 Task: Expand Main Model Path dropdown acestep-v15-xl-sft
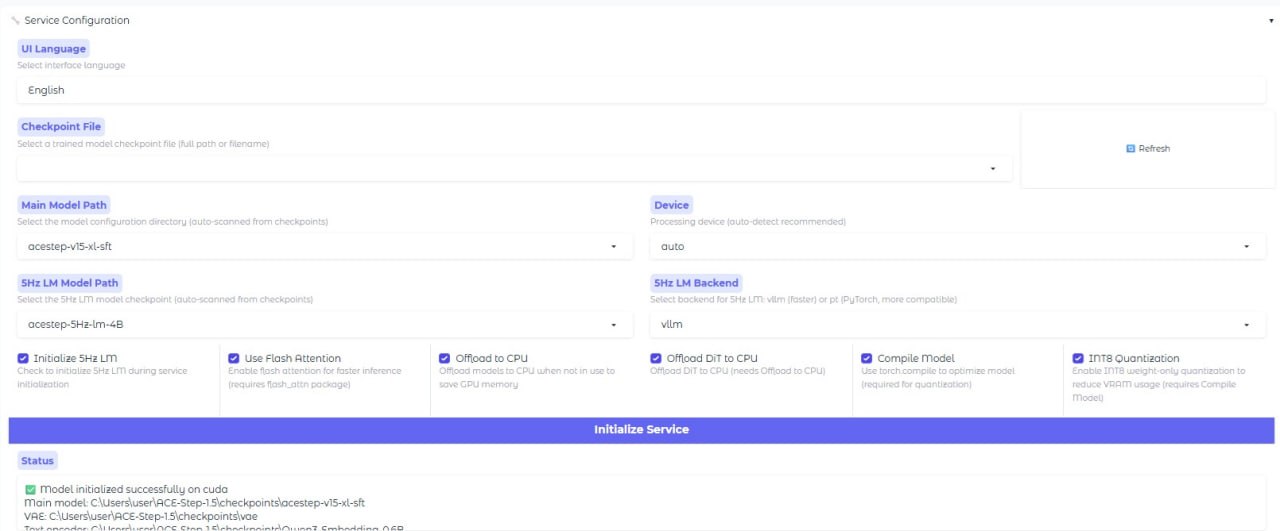pyautogui.click(x=325, y=246)
